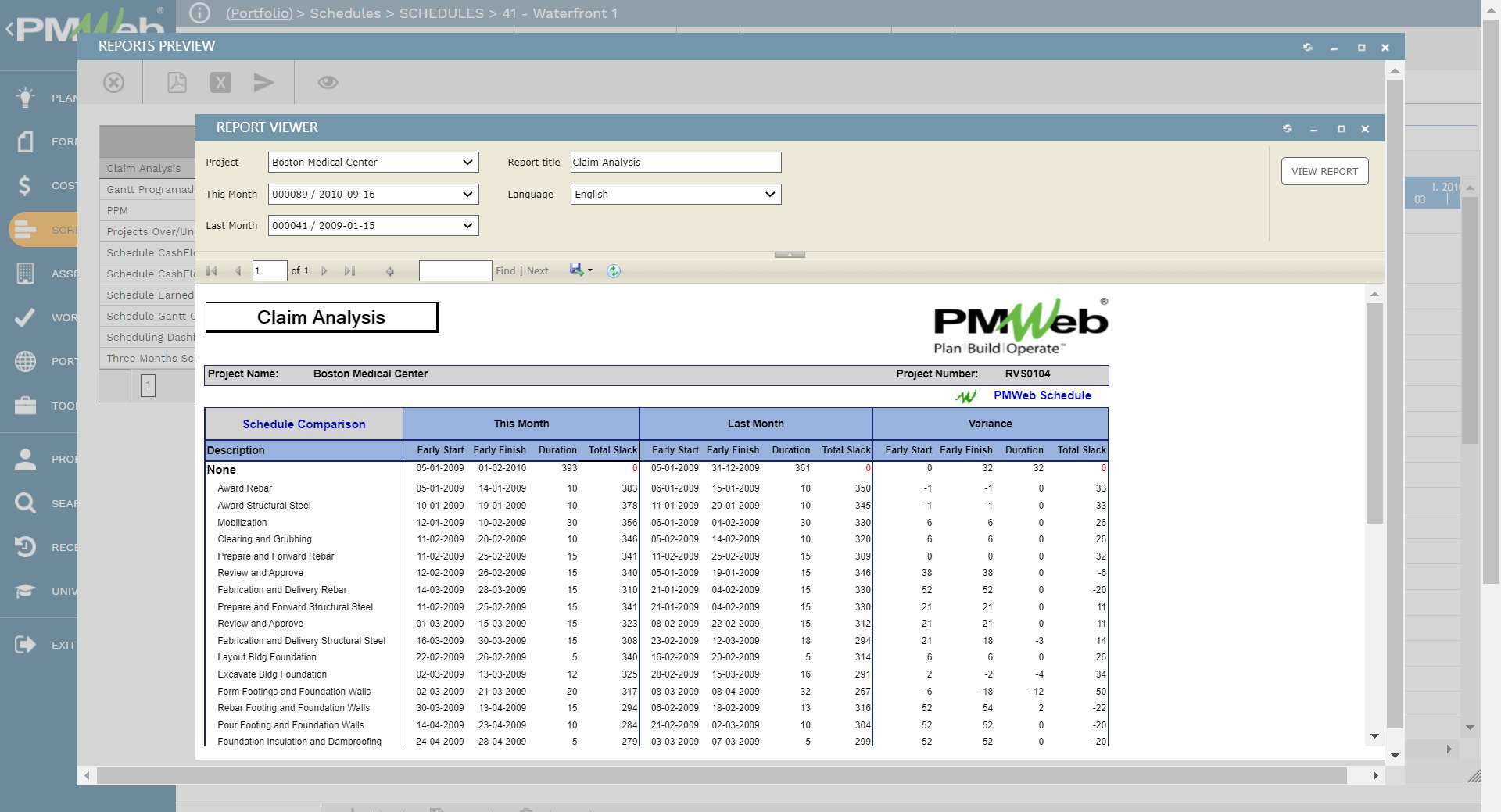Click inside the page number input field
Viewport: 1501px width, 812px height.
tap(269, 270)
